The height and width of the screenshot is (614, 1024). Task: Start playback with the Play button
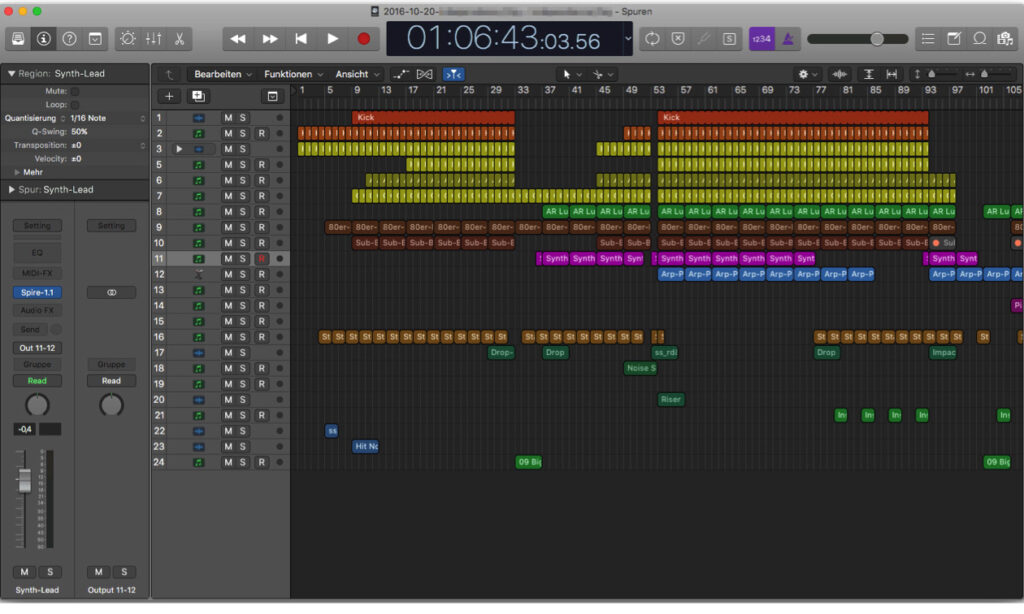pos(332,39)
